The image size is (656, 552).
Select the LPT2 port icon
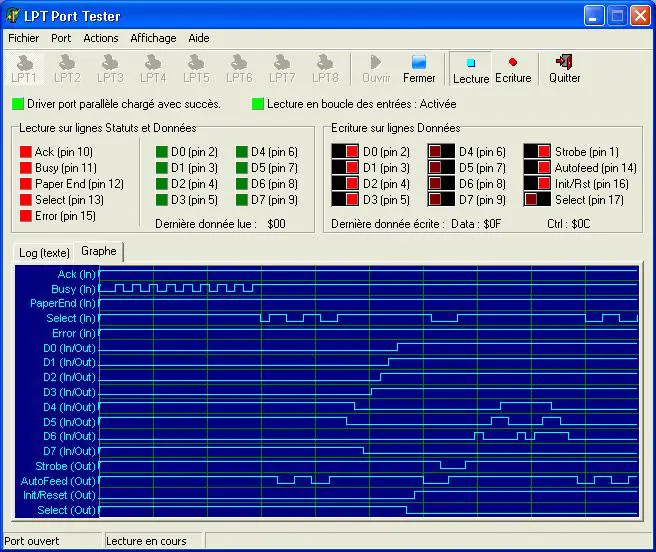click(67, 69)
